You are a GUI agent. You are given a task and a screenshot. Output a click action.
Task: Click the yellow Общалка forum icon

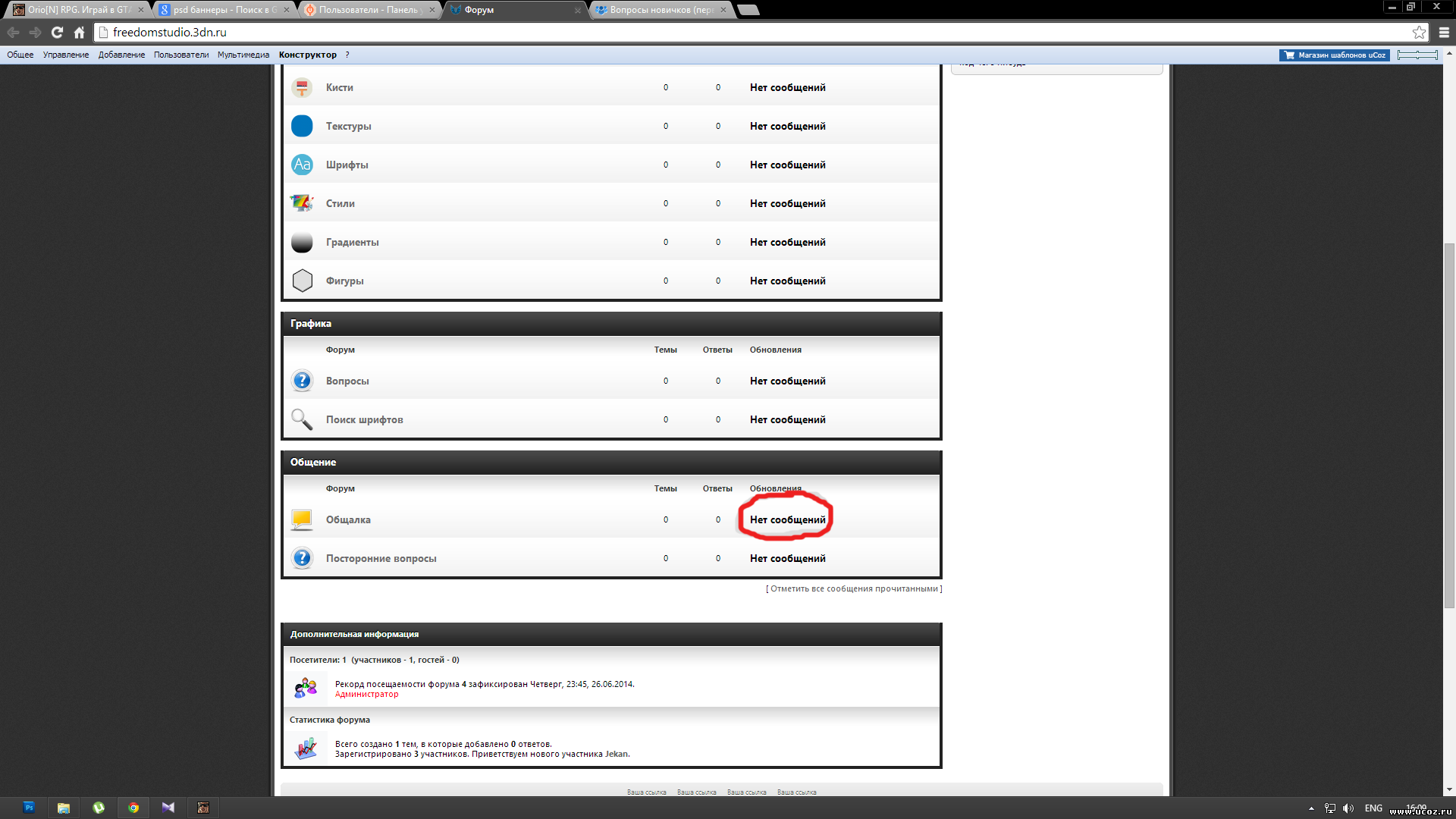pyautogui.click(x=302, y=519)
